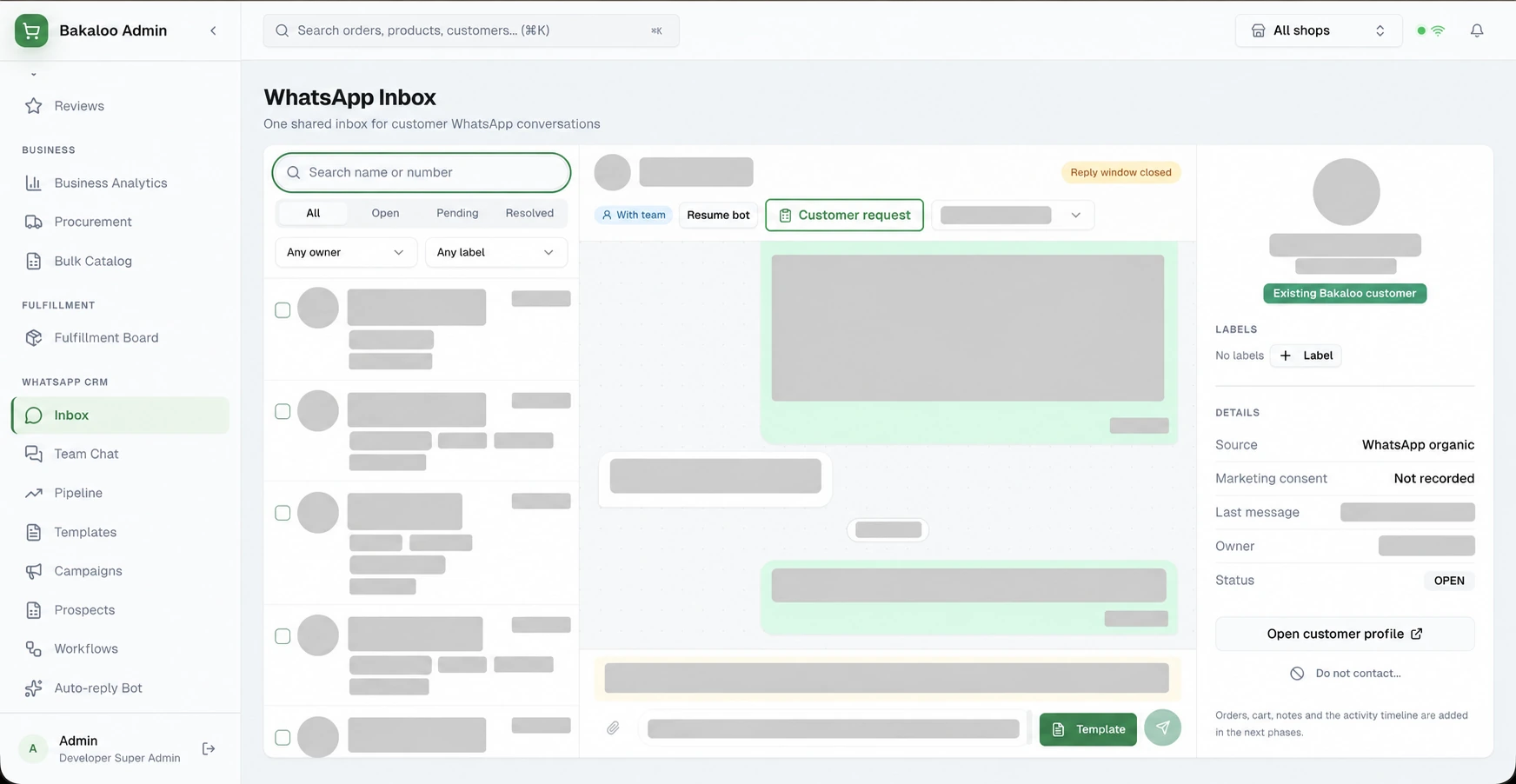
Task: Select the third conversation checkbox
Action: (283, 513)
